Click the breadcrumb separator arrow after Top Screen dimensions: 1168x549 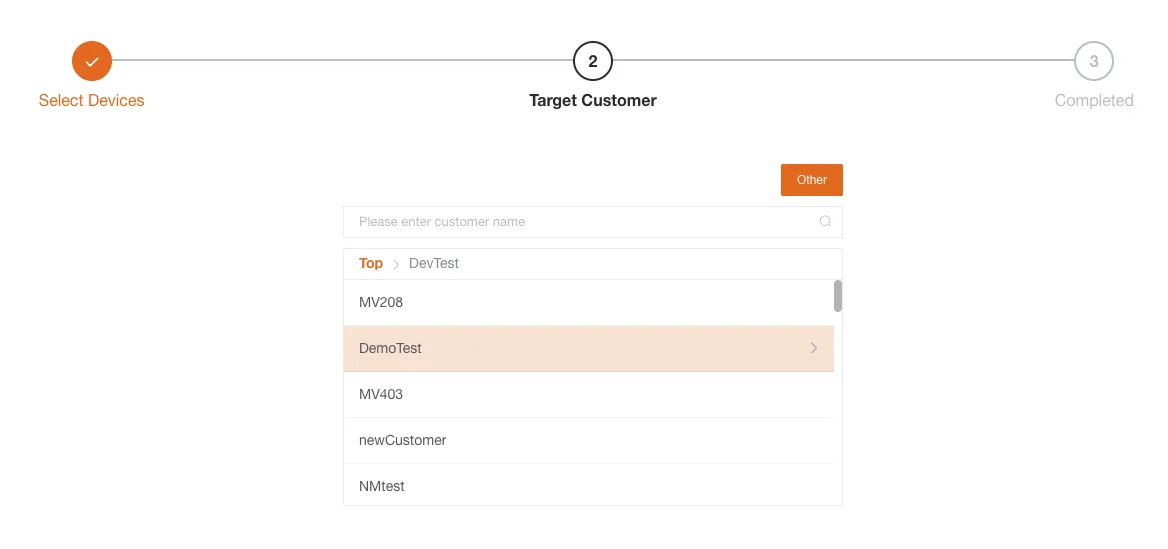pyautogui.click(x=396, y=264)
